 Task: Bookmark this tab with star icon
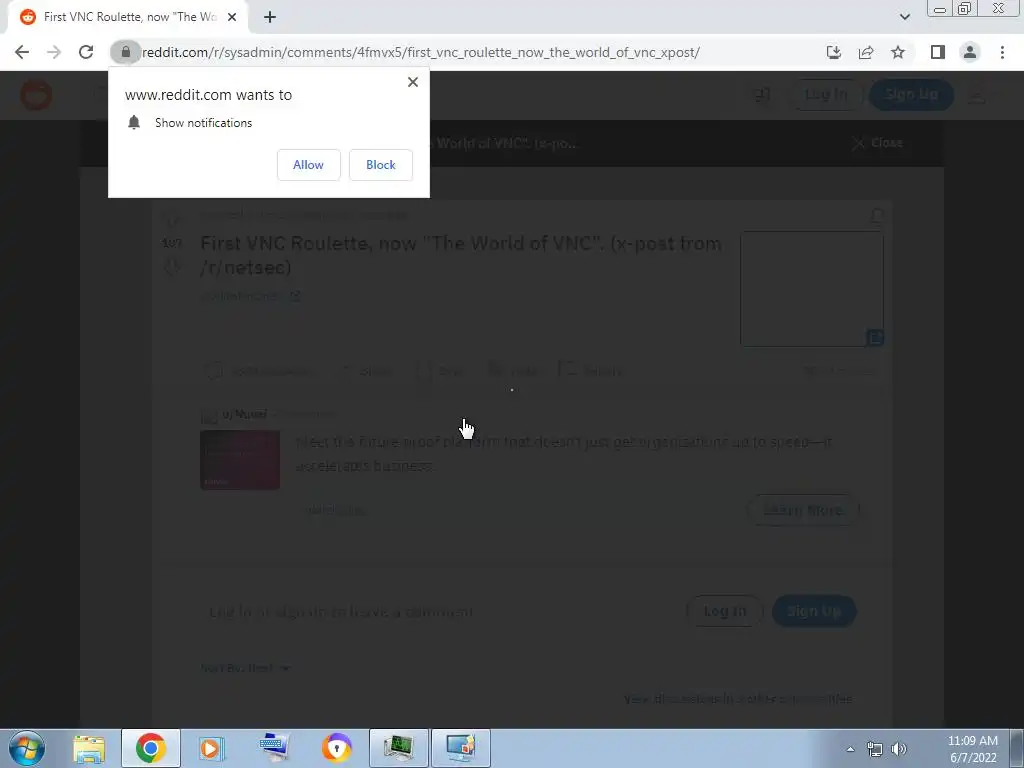pyautogui.click(x=898, y=52)
